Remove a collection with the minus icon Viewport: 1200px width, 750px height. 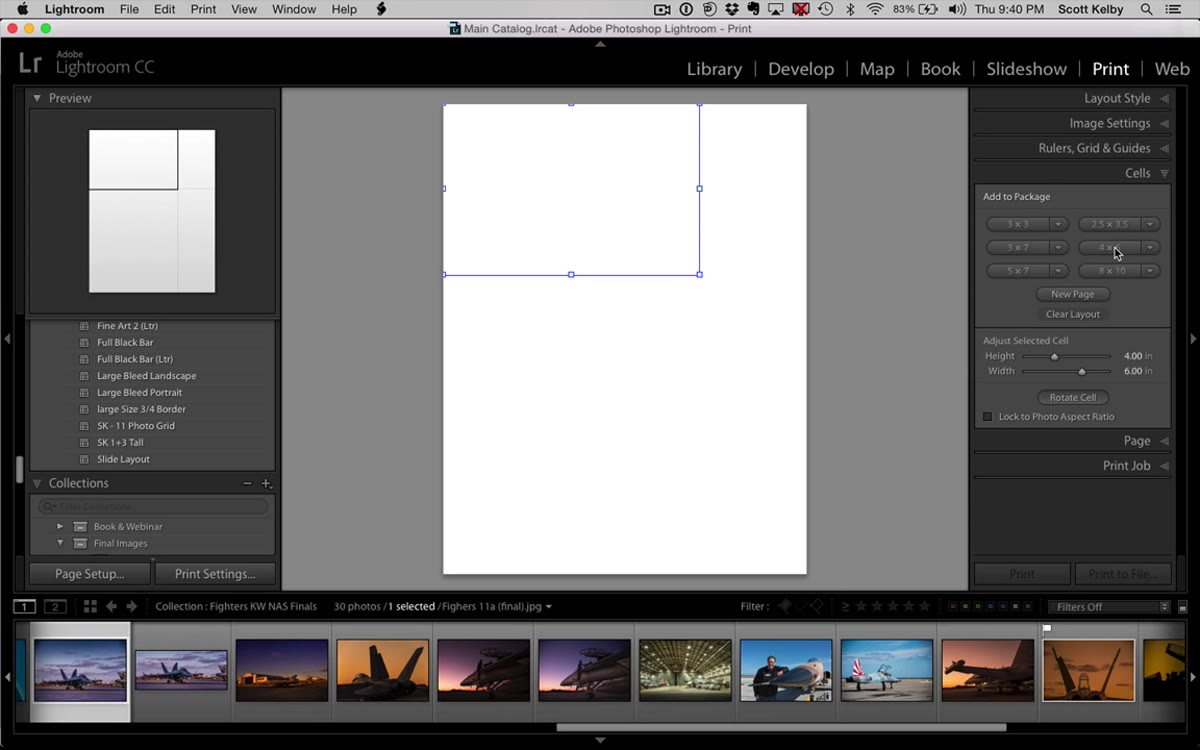(248, 484)
